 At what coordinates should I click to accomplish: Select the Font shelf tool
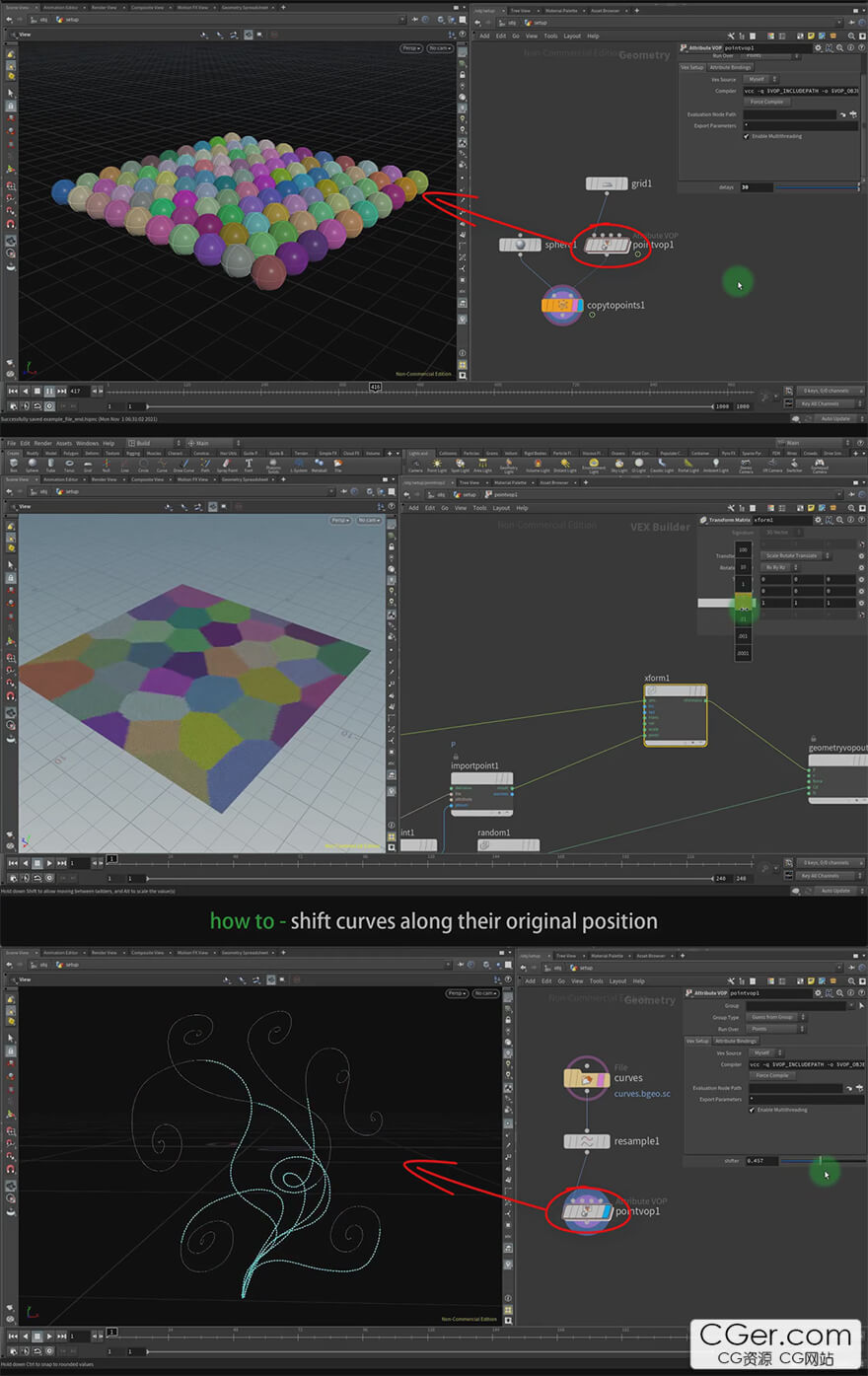pos(249,464)
